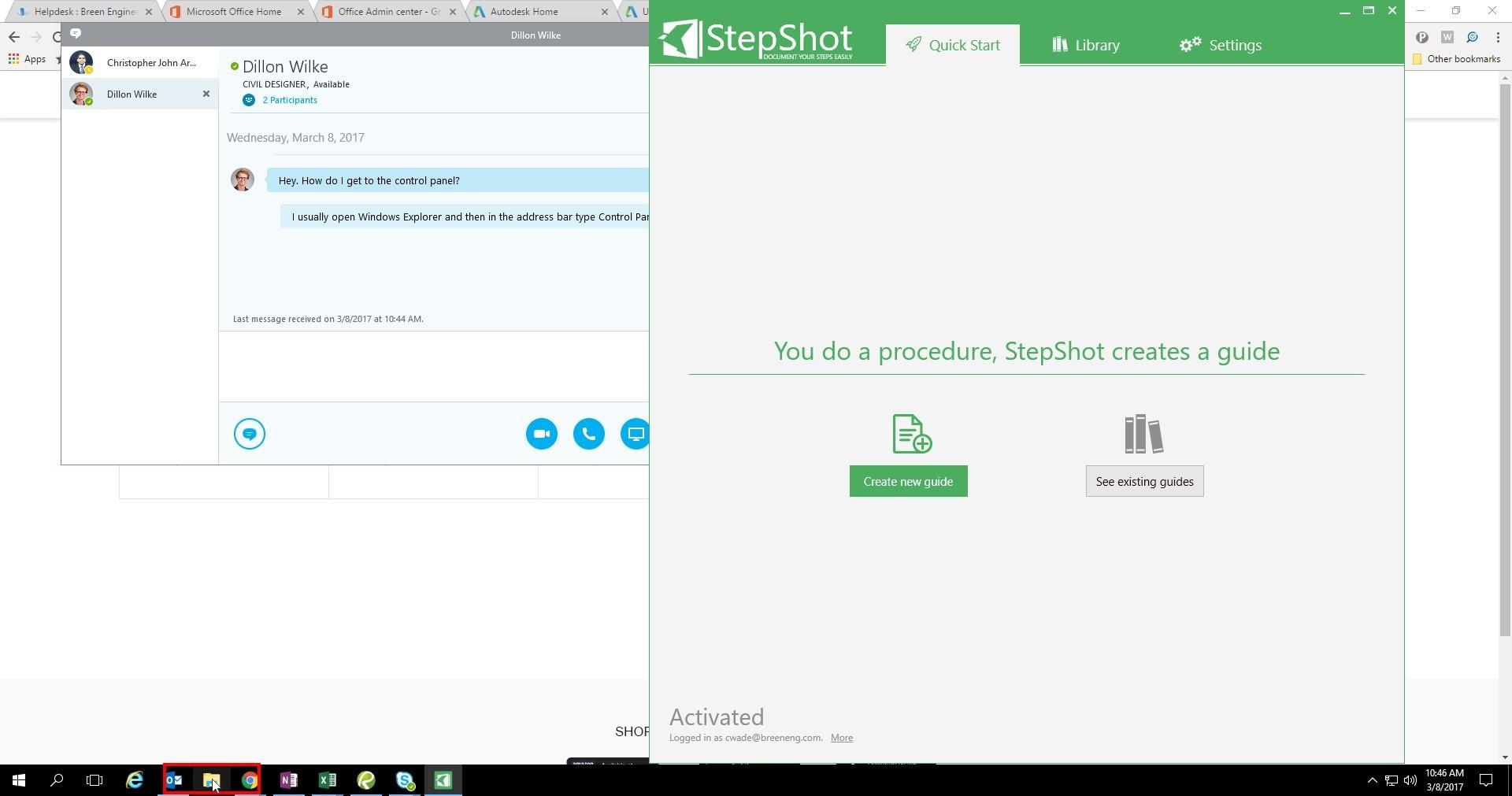Click the P extension icon in Chrome

click(x=1421, y=37)
